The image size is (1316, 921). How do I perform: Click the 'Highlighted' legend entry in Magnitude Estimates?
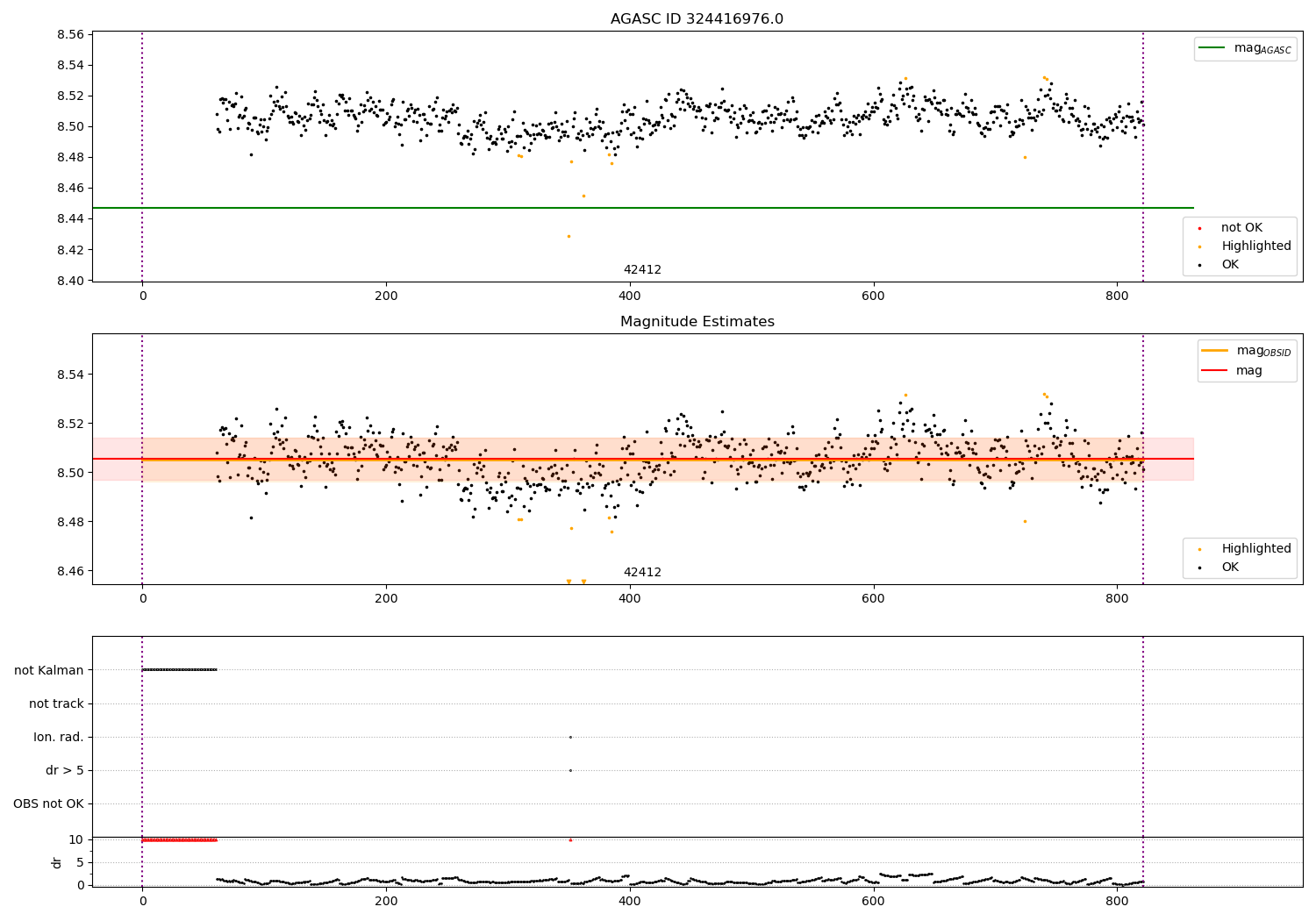coord(1239,549)
